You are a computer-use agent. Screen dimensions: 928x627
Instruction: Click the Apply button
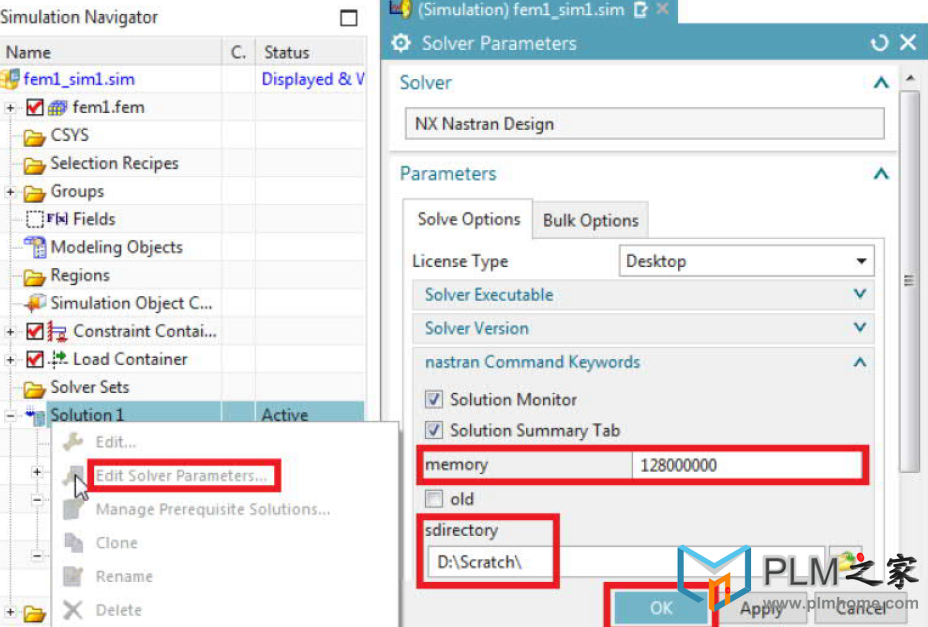[x=760, y=609]
